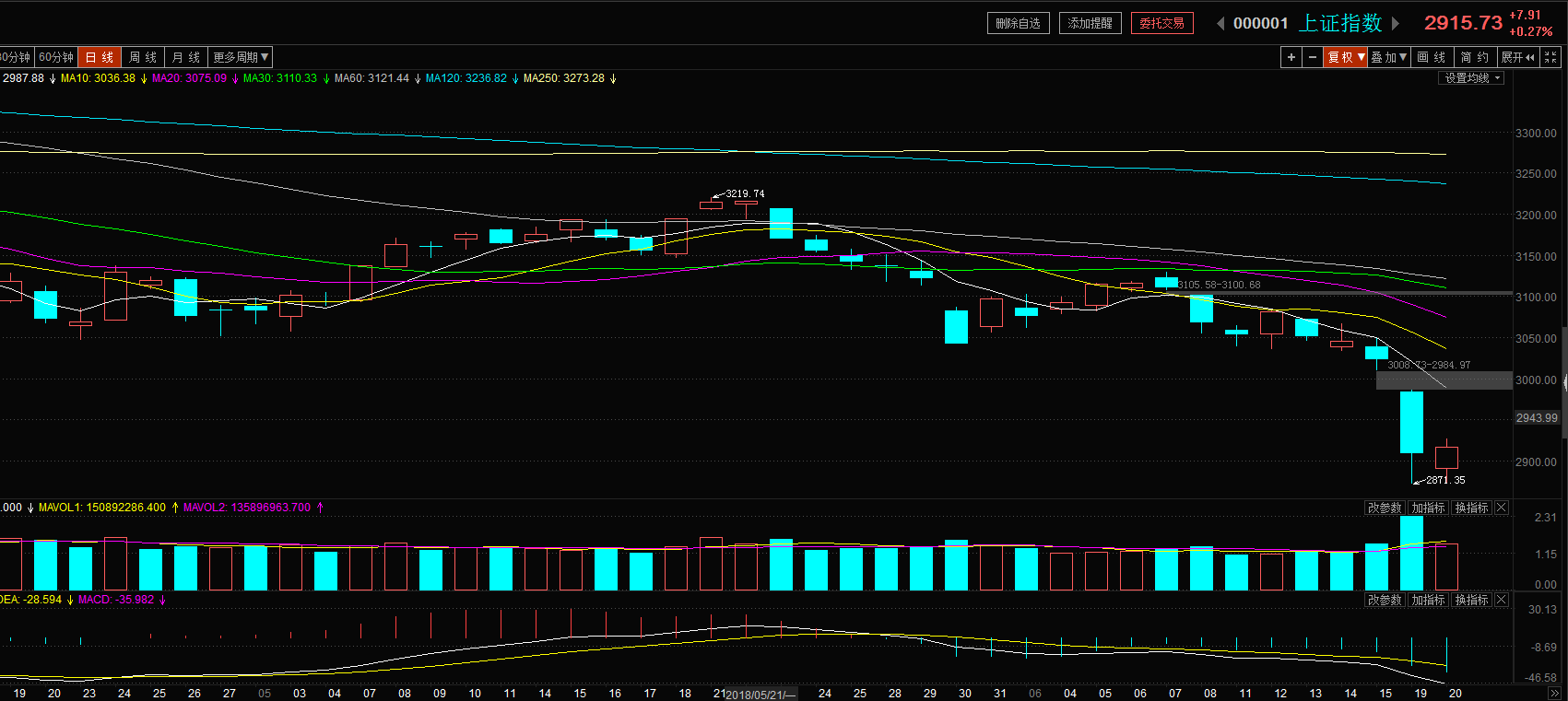Image resolution: width=1568 pixels, height=701 pixels.
Task: Go to next stock with right arrow
Action: pyautogui.click(x=1396, y=23)
